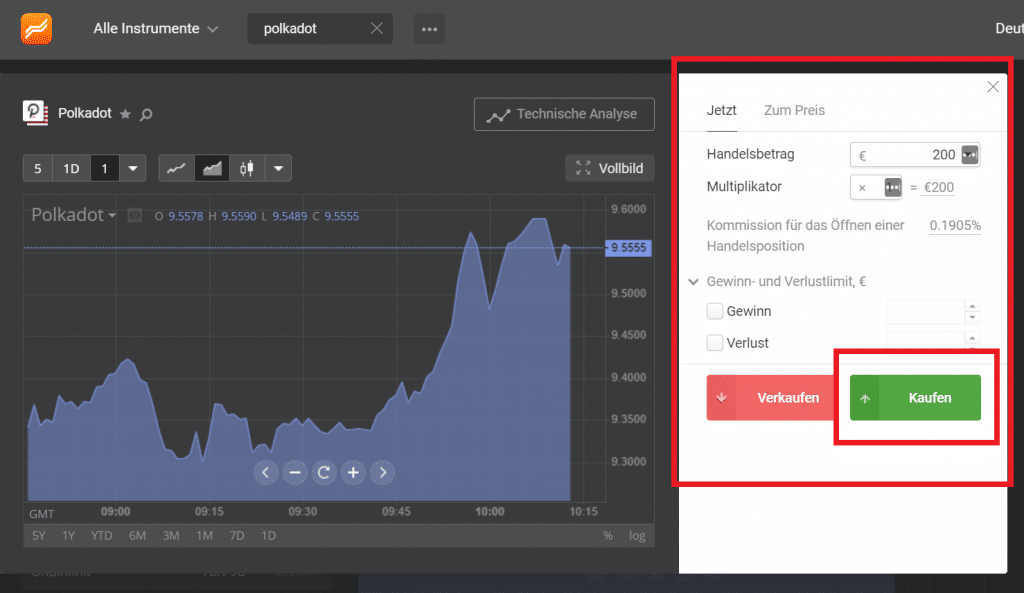Select the YTD time range

coord(102,536)
